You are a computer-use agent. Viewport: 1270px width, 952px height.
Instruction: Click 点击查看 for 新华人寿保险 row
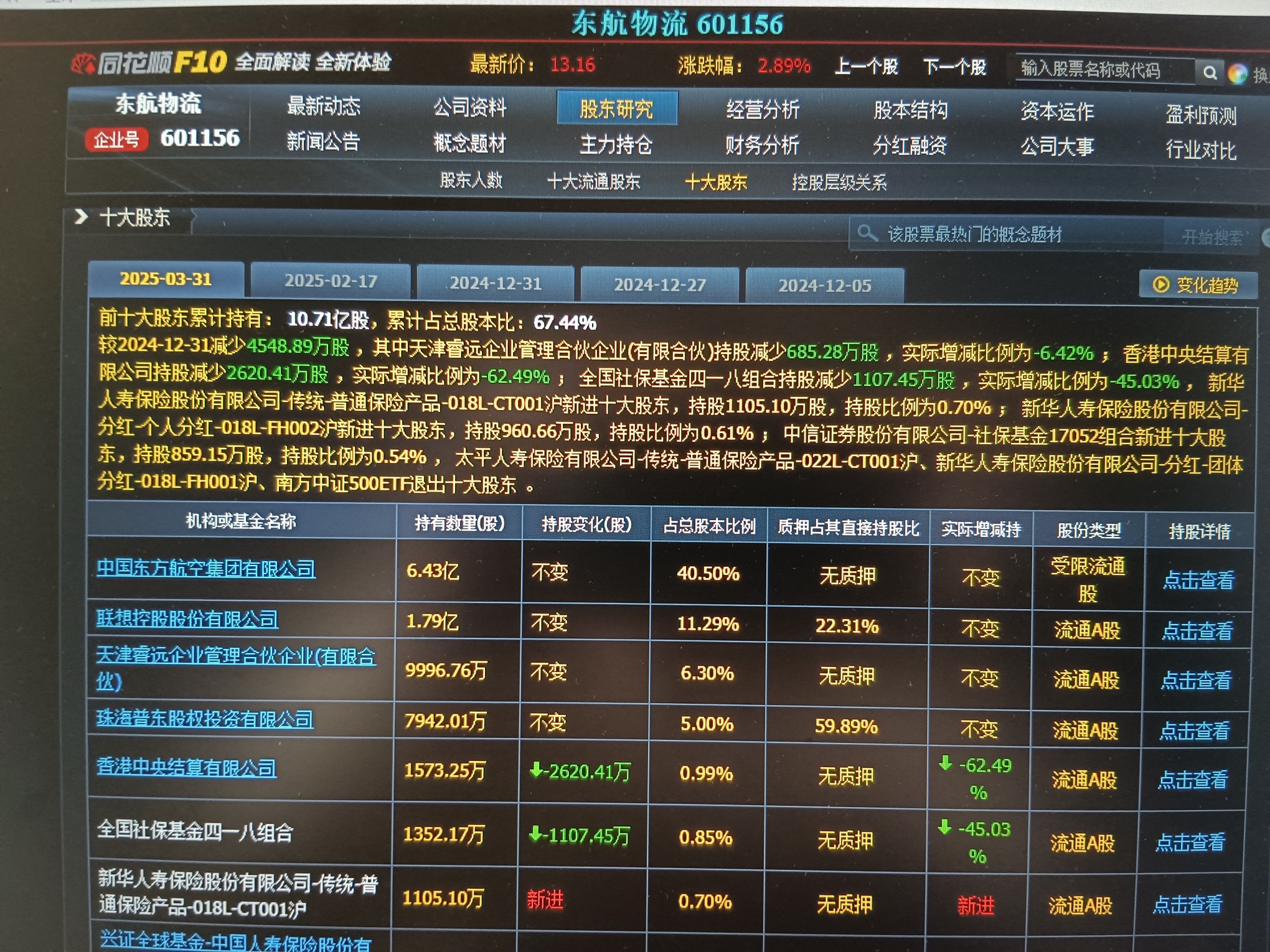(x=1188, y=904)
